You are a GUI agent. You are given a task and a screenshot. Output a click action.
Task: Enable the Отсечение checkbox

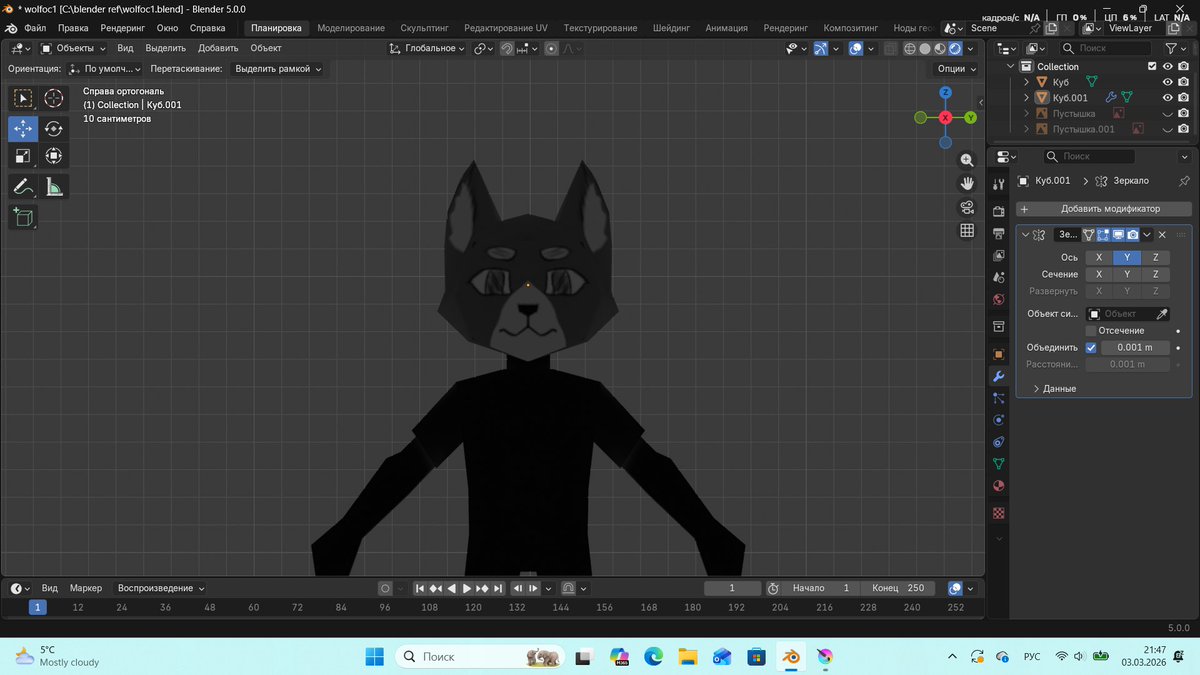pos(1091,331)
